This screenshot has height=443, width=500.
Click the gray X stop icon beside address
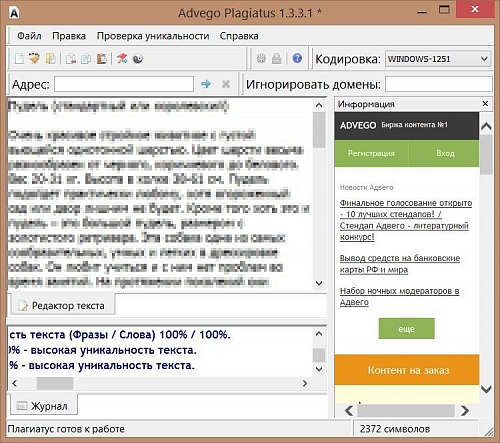(x=226, y=84)
